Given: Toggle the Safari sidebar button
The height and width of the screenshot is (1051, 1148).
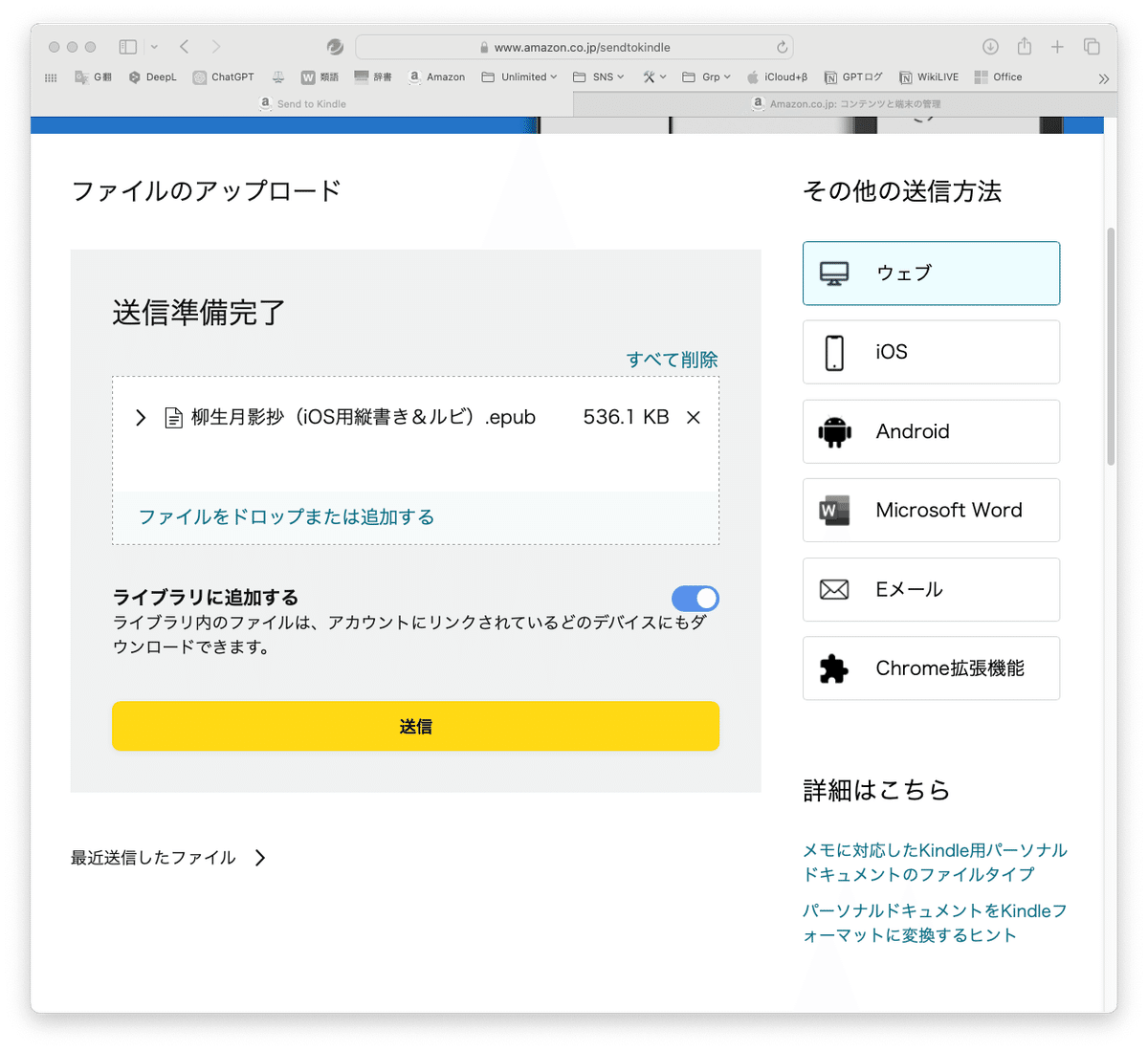Looking at the screenshot, I should pyautogui.click(x=127, y=47).
